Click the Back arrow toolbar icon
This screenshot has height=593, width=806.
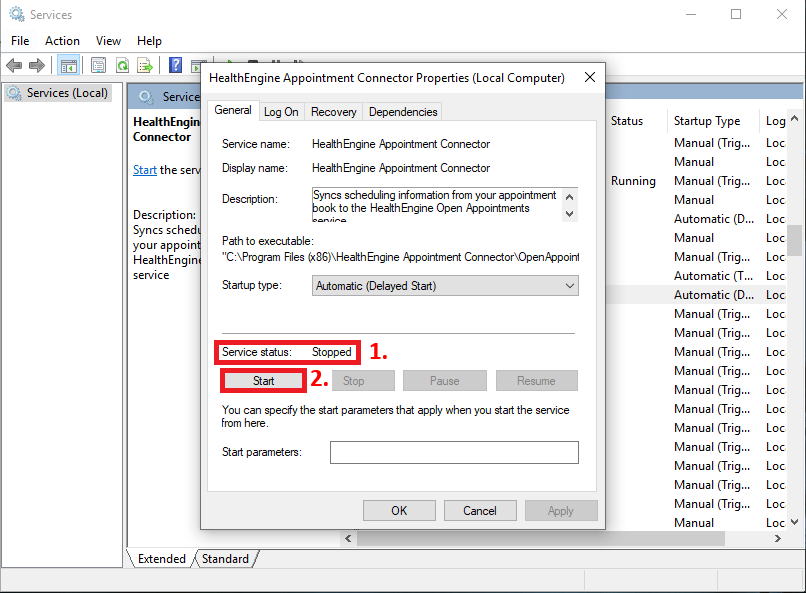[x=14, y=66]
